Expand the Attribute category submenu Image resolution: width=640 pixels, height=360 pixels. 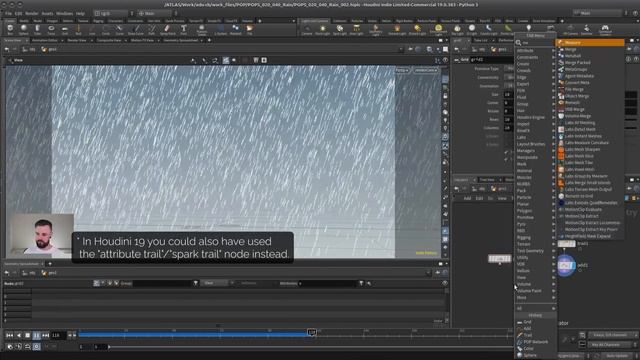click(x=535, y=51)
